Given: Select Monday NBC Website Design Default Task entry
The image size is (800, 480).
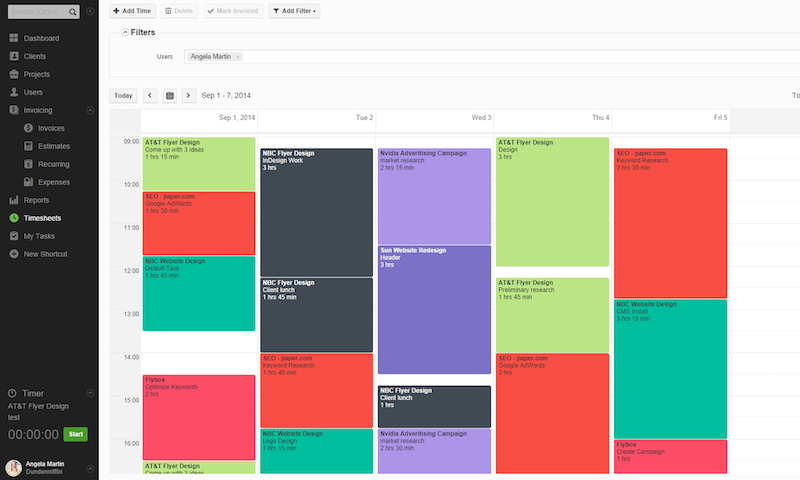Looking at the screenshot, I should pyautogui.click(x=199, y=293).
